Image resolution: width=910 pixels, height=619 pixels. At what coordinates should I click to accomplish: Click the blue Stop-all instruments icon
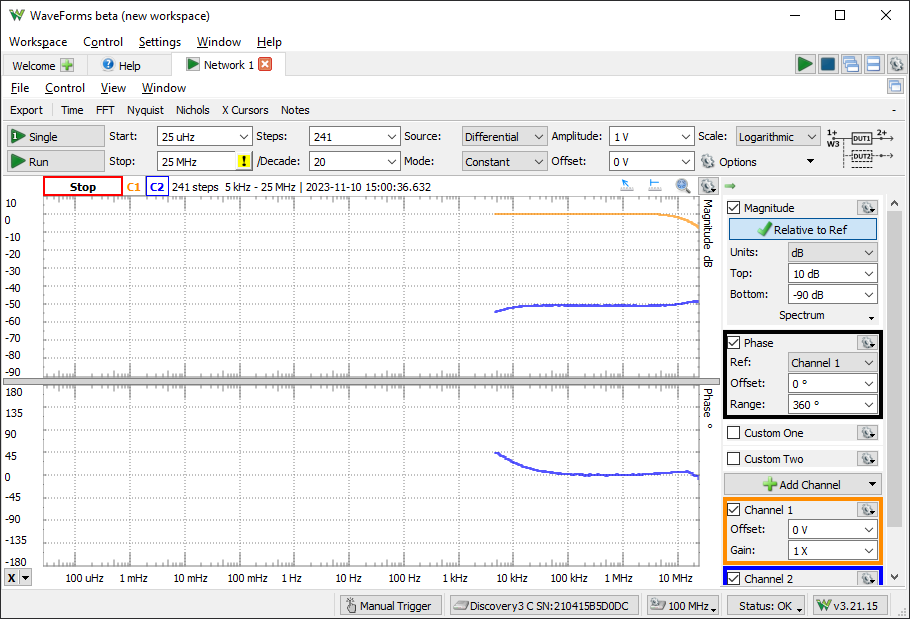pyautogui.click(x=828, y=63)
